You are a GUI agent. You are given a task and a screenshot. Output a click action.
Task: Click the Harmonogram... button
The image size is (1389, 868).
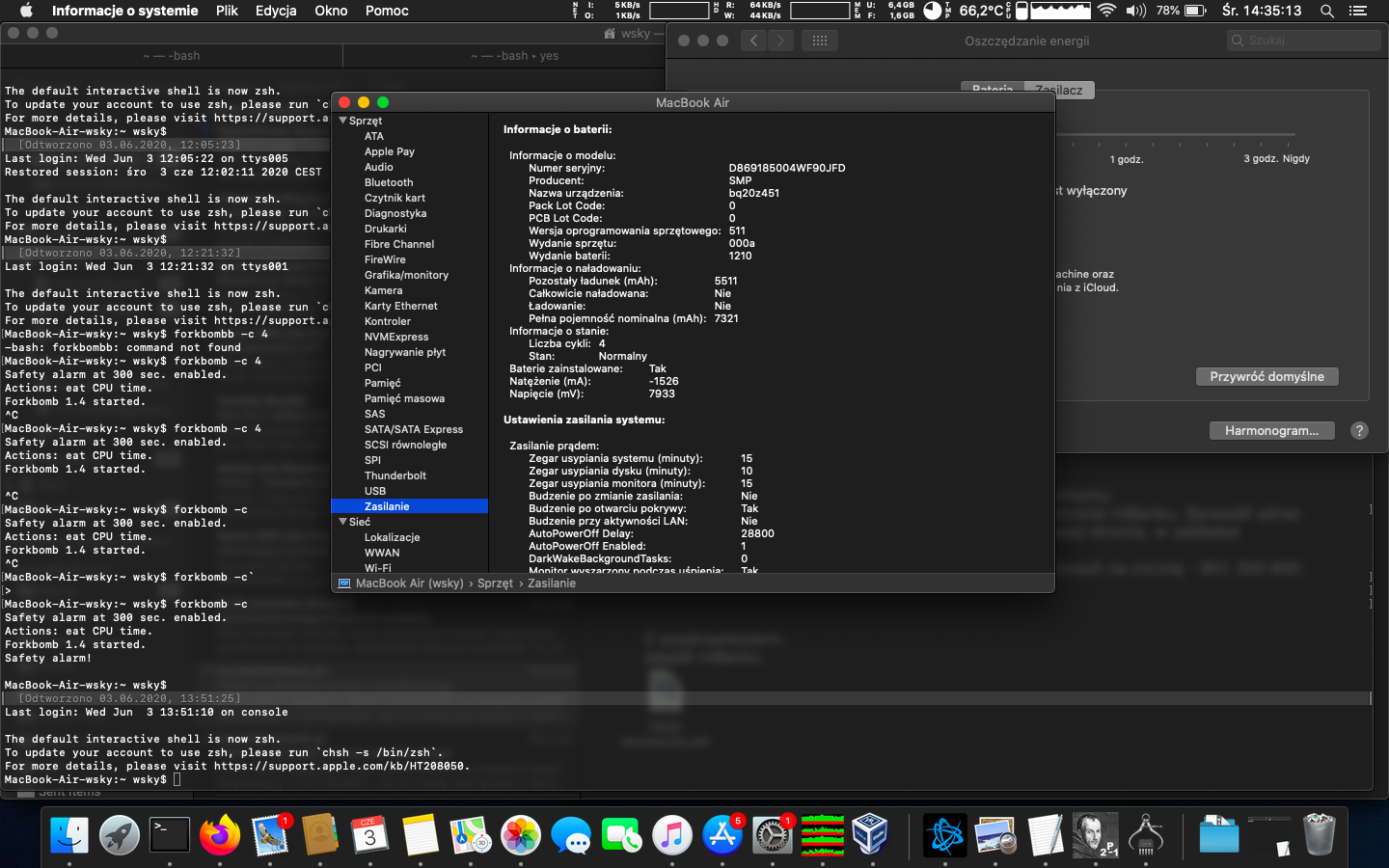[1271, 431]
